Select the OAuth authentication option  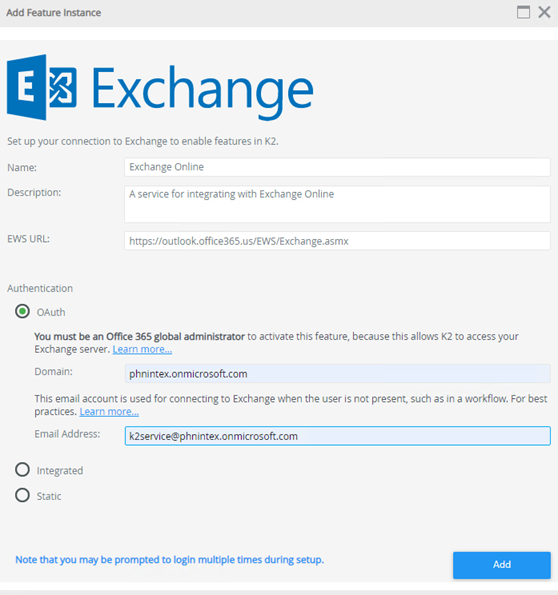click(22, 312)
